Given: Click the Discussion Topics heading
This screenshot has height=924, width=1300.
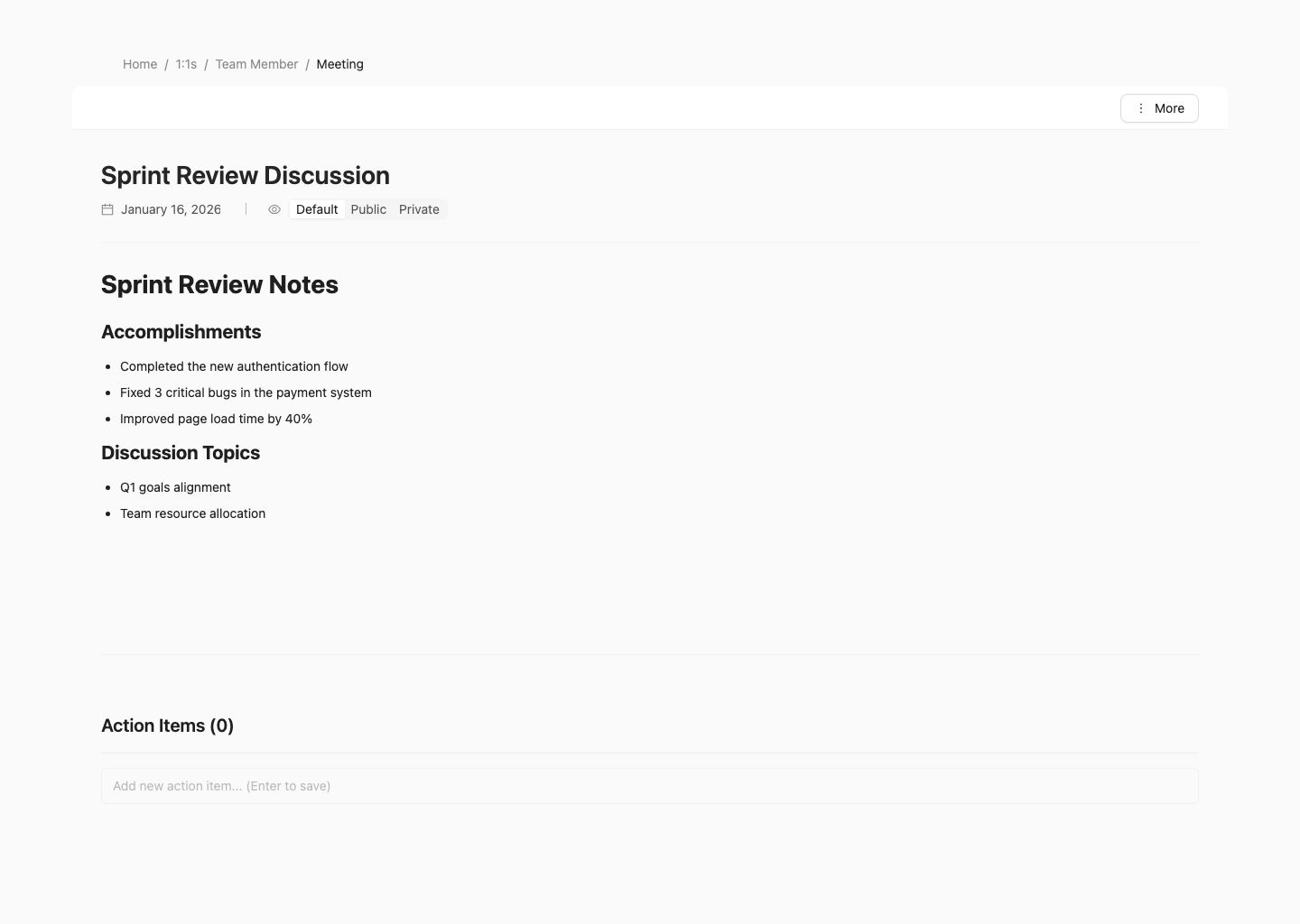Looking at the screenshot, I should tap(181, 452).
